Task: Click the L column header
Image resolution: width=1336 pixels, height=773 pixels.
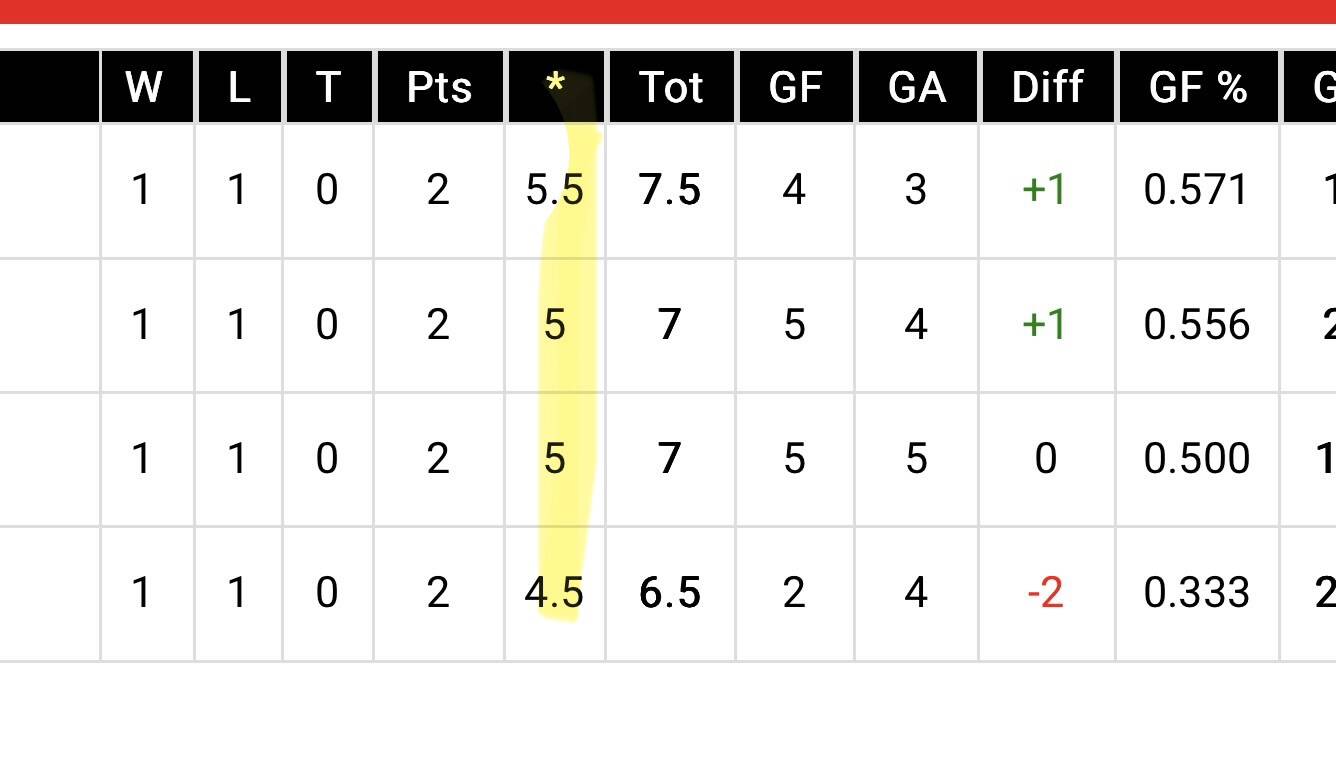Action: [238, 88]
